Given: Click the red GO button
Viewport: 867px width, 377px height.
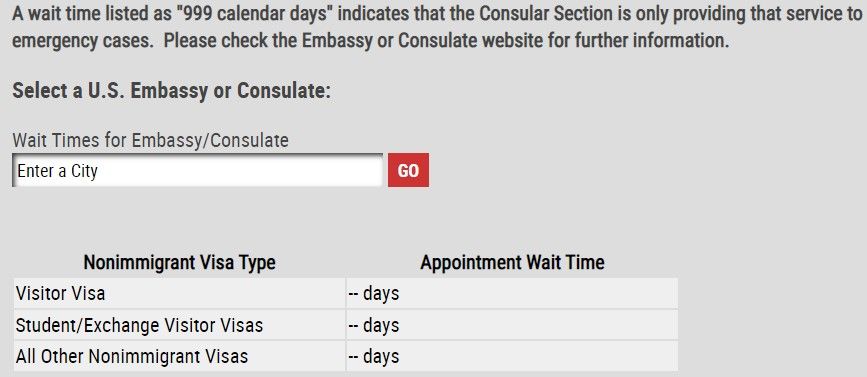Looking at the screenshot, I should pyautogui.click(x=408, y=170).
